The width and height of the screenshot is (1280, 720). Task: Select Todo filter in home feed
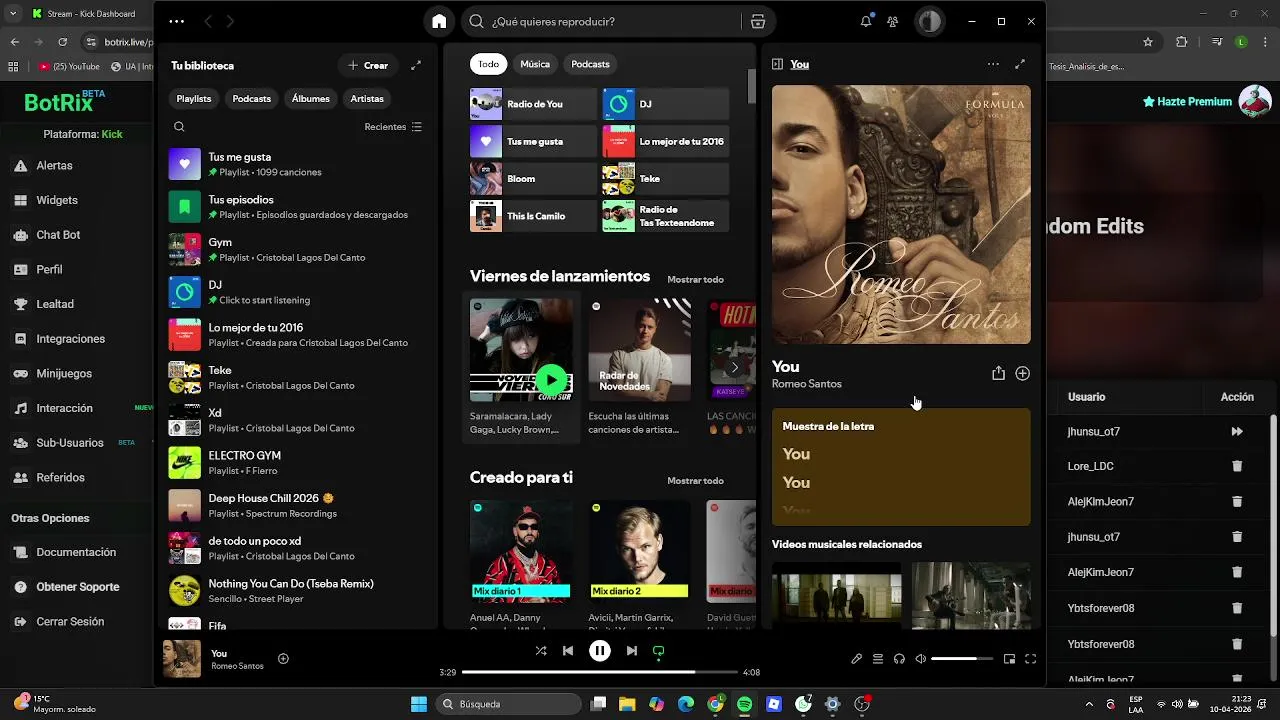point(488,64)
